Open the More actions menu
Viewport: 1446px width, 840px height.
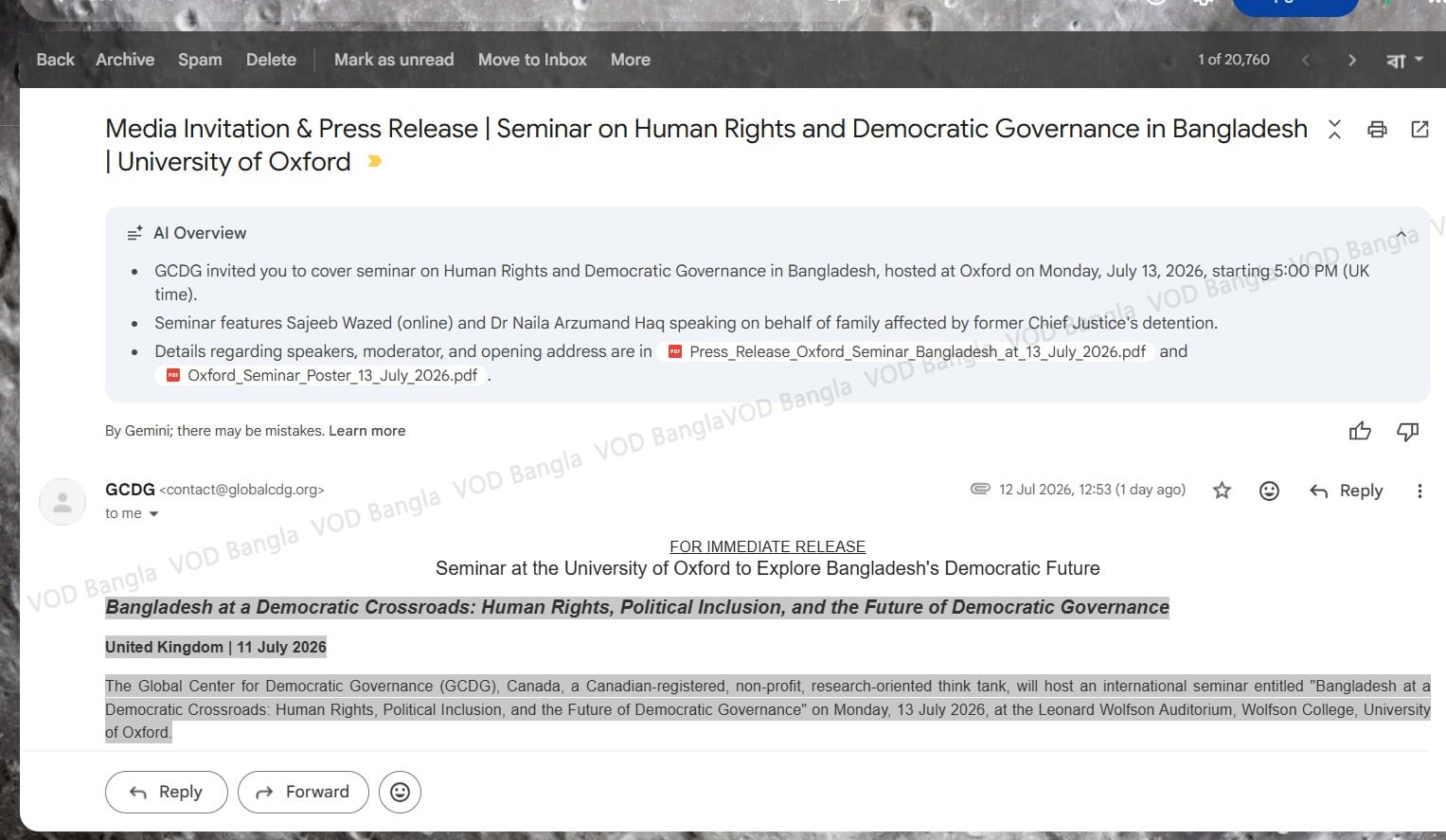pos(630,60)
